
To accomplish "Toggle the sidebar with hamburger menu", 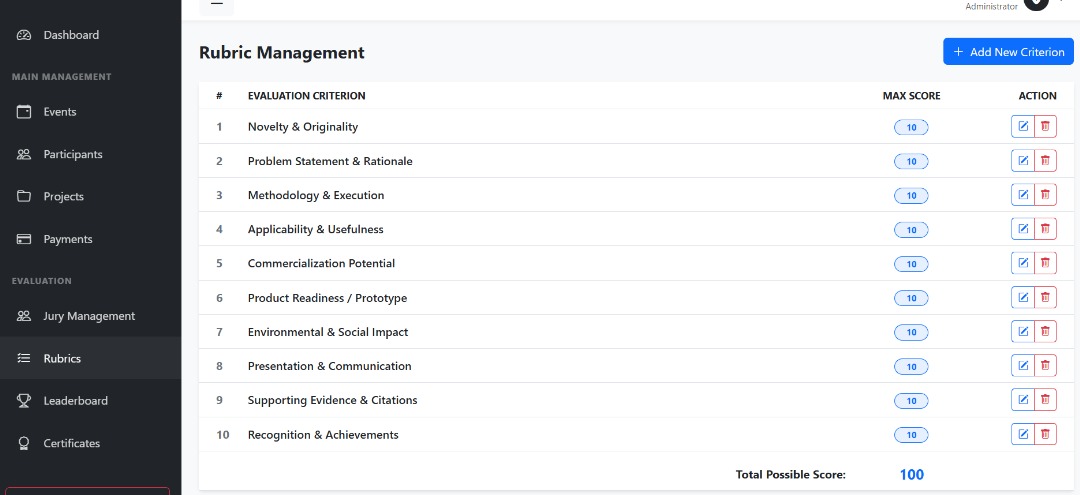I will pos(216,4).
